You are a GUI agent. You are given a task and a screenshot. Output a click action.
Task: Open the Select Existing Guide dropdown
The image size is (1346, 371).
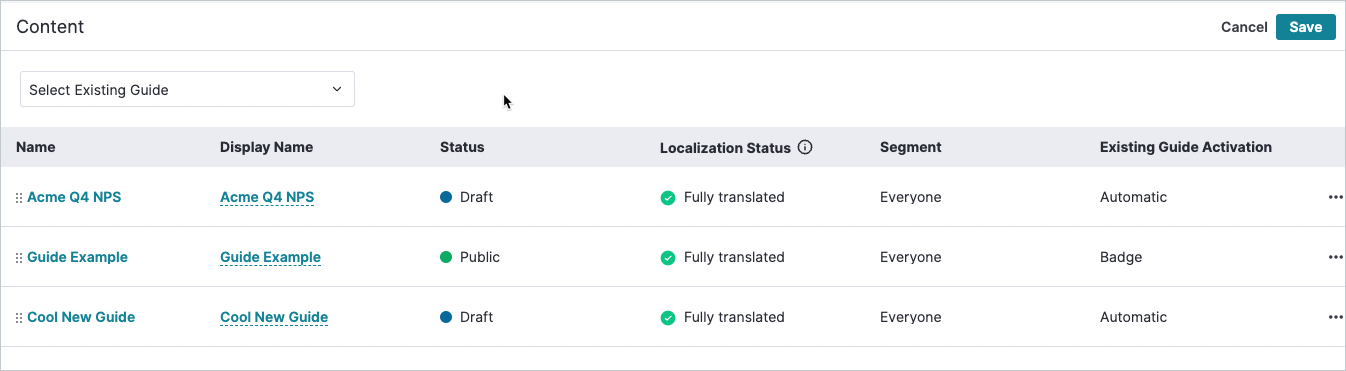(x=187, y=89)
